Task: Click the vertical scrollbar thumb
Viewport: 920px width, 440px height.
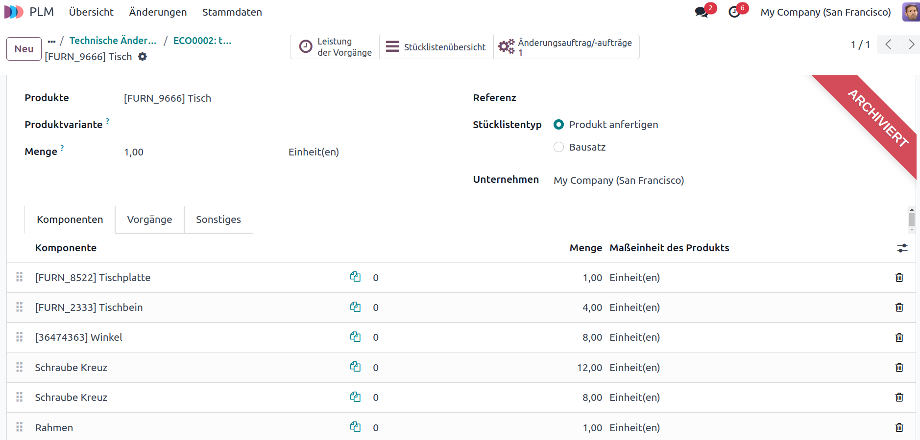Action: pyautogui.click(x=911, y=219)
